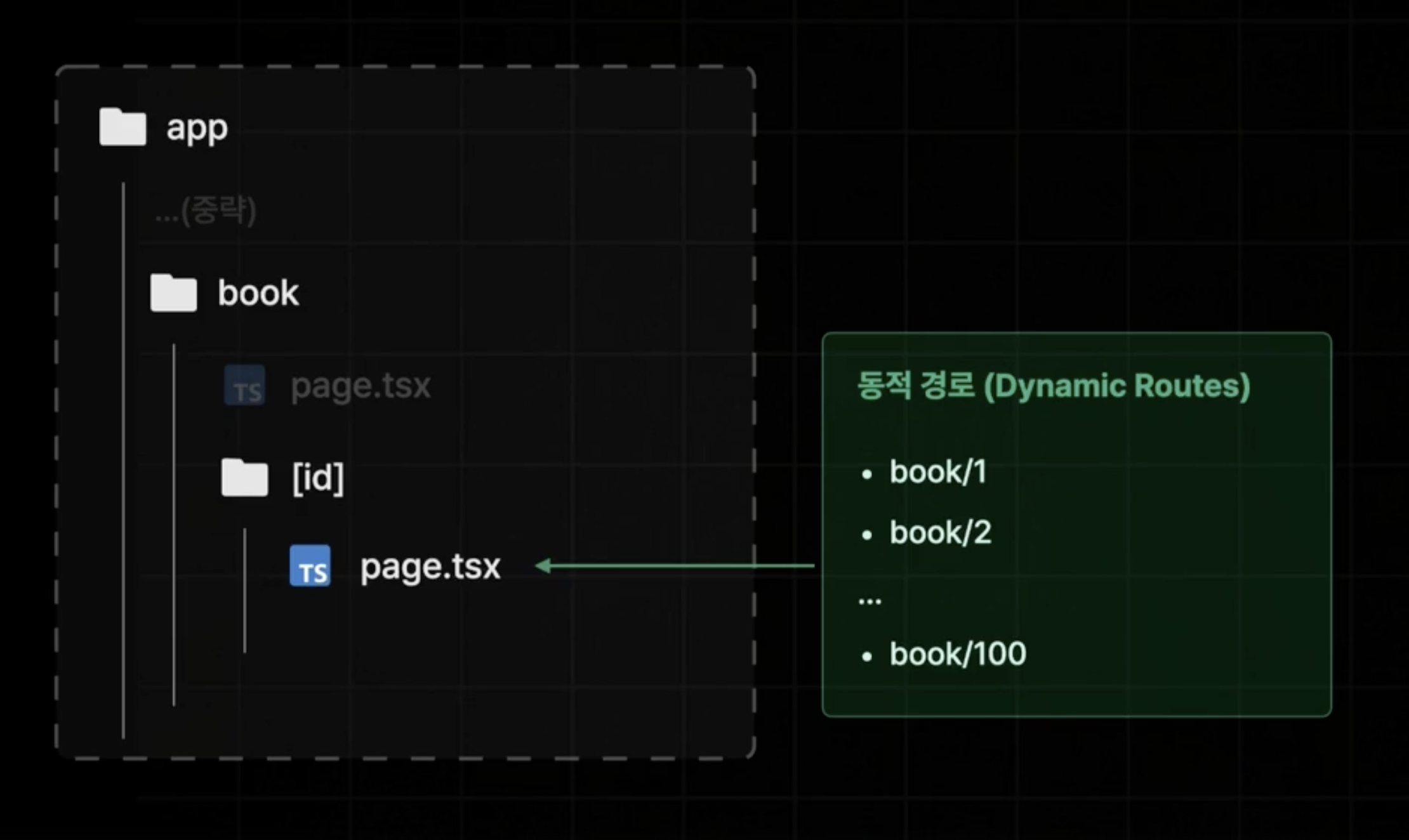Click the bullet dot before book/100
The height and width of the screenshot is (840, 1409).
click(867, 656)
